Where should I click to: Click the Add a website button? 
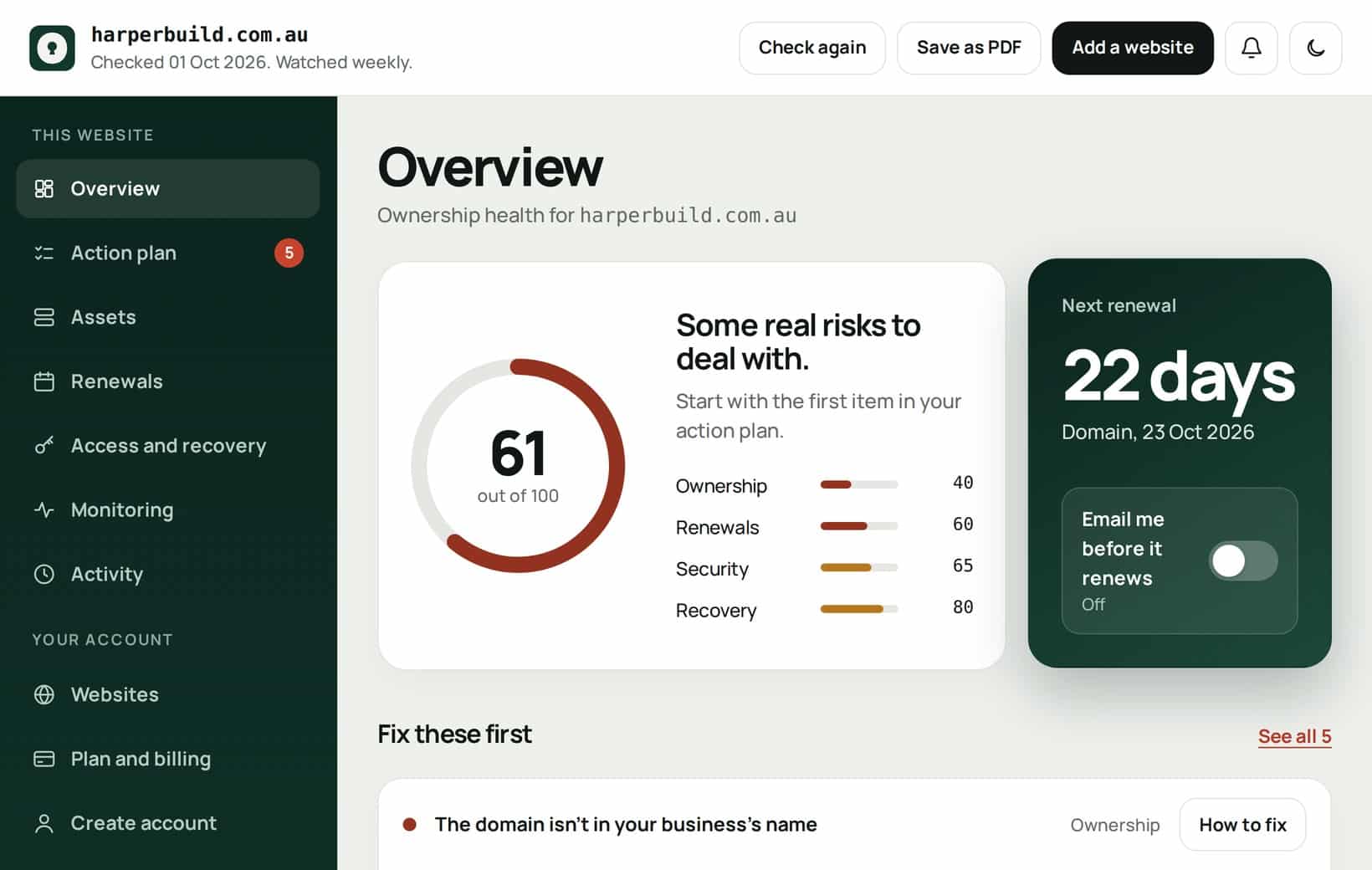(x=1132, y=48)
